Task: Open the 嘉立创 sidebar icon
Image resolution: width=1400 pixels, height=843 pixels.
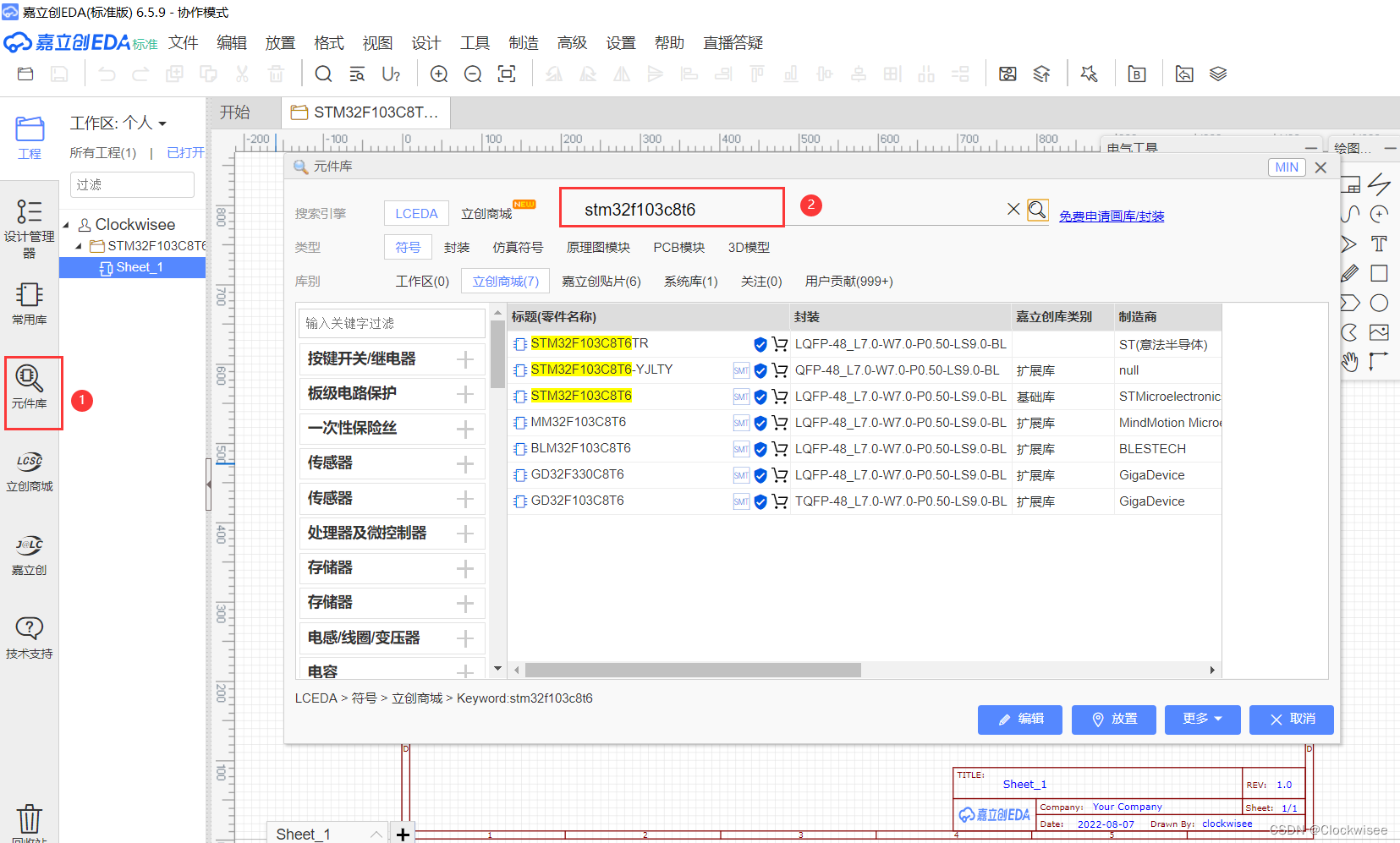Action: 30,555
